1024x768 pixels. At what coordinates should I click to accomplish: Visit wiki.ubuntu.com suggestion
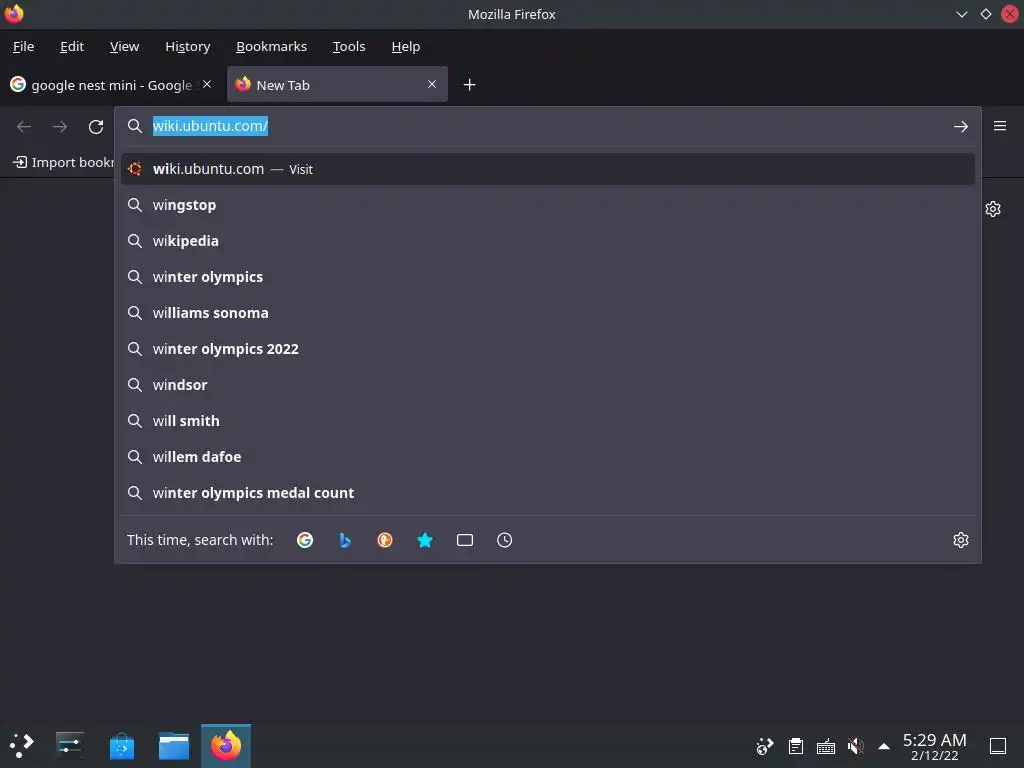pos(547,169)
